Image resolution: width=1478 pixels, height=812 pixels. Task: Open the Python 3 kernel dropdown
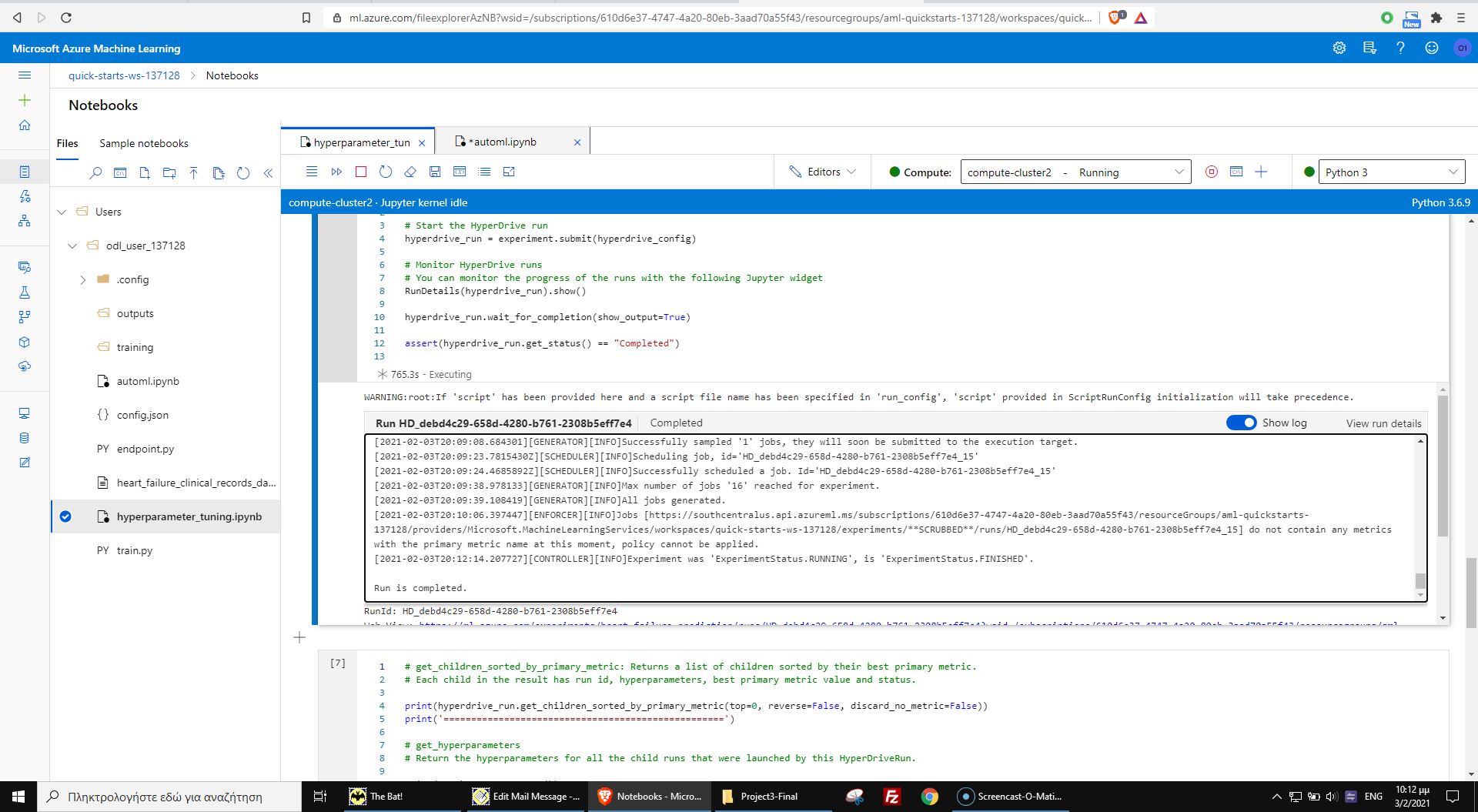(1392, 172)
